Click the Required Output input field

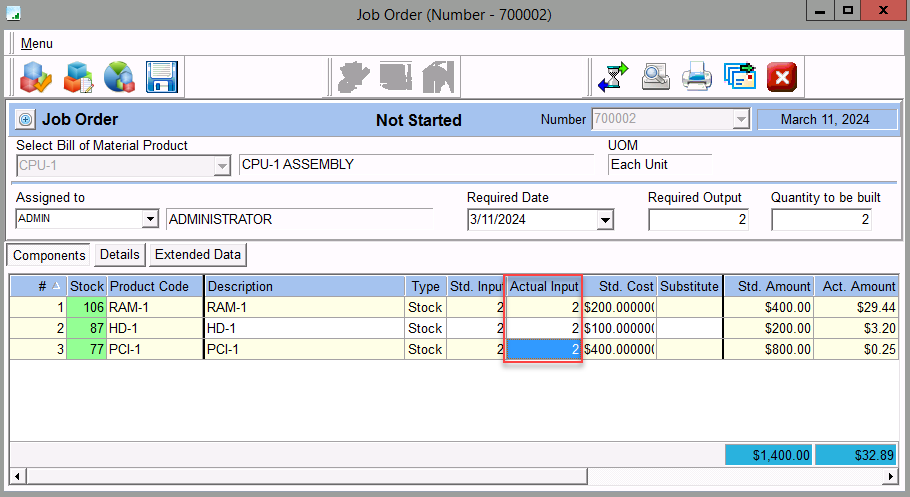[x=698, y=220]
